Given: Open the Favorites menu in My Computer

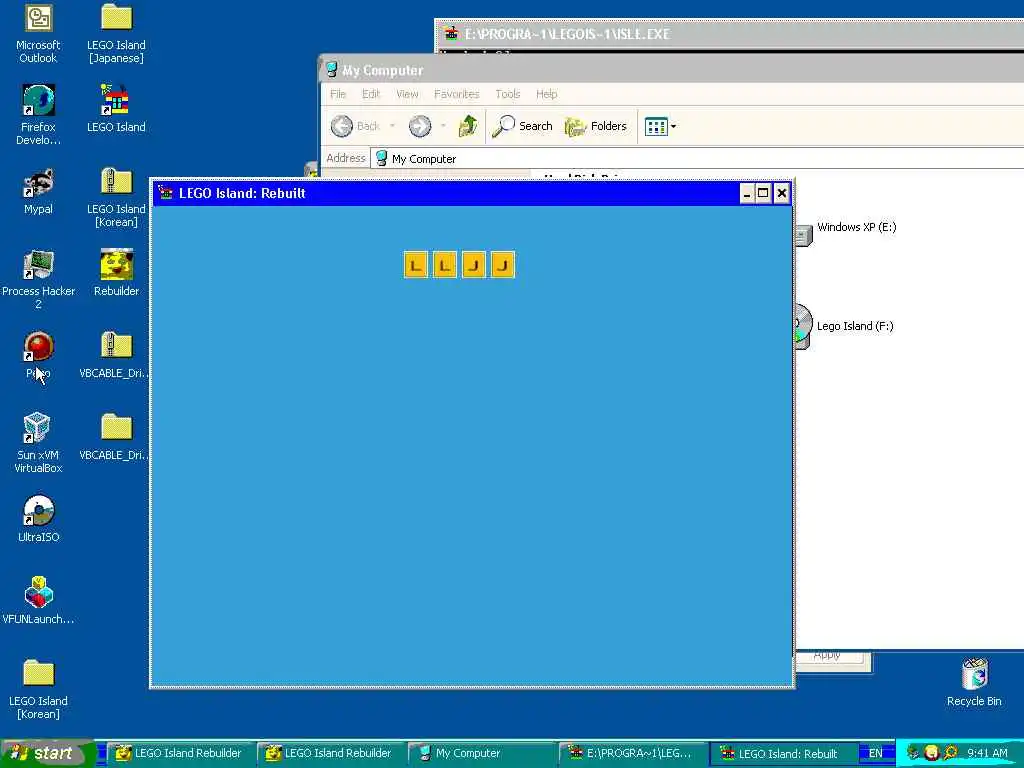Looking at the screenshot, I should pos(456,94).
